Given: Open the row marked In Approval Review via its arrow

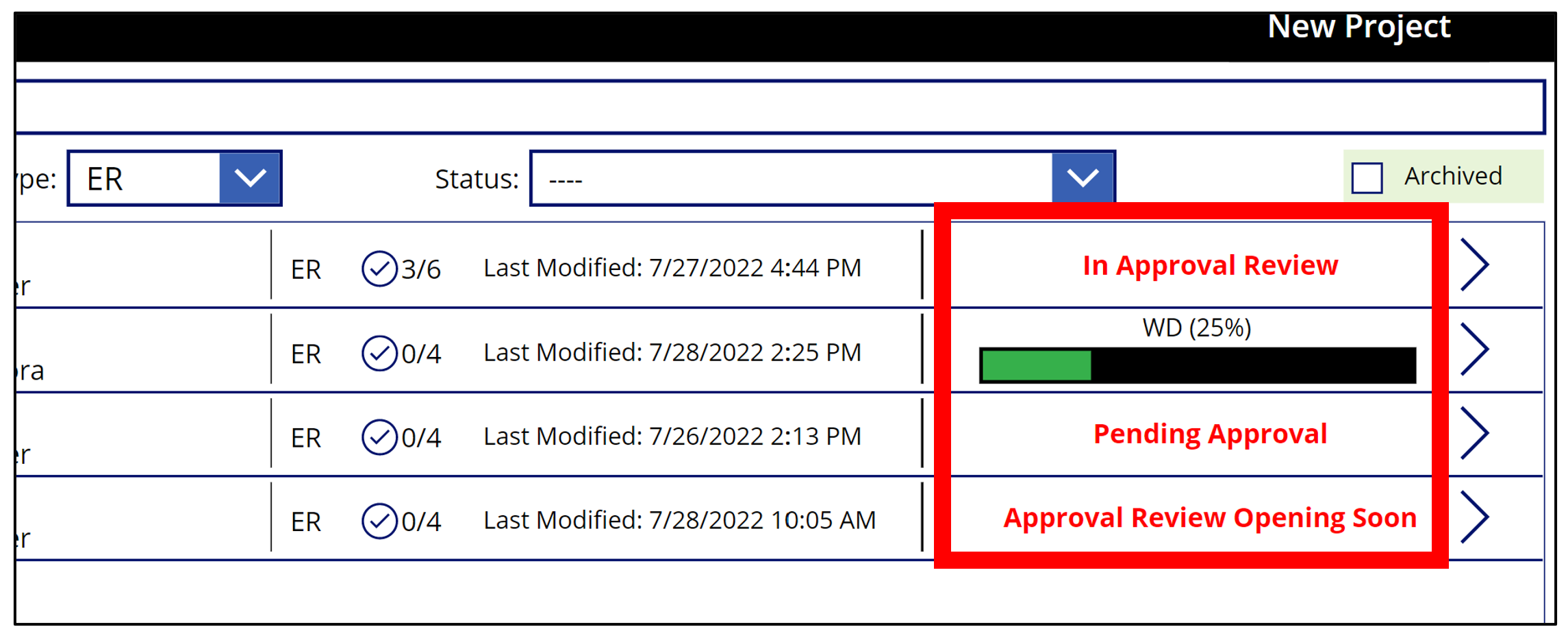Looking at the screenshot, I should pos(1474,264).
